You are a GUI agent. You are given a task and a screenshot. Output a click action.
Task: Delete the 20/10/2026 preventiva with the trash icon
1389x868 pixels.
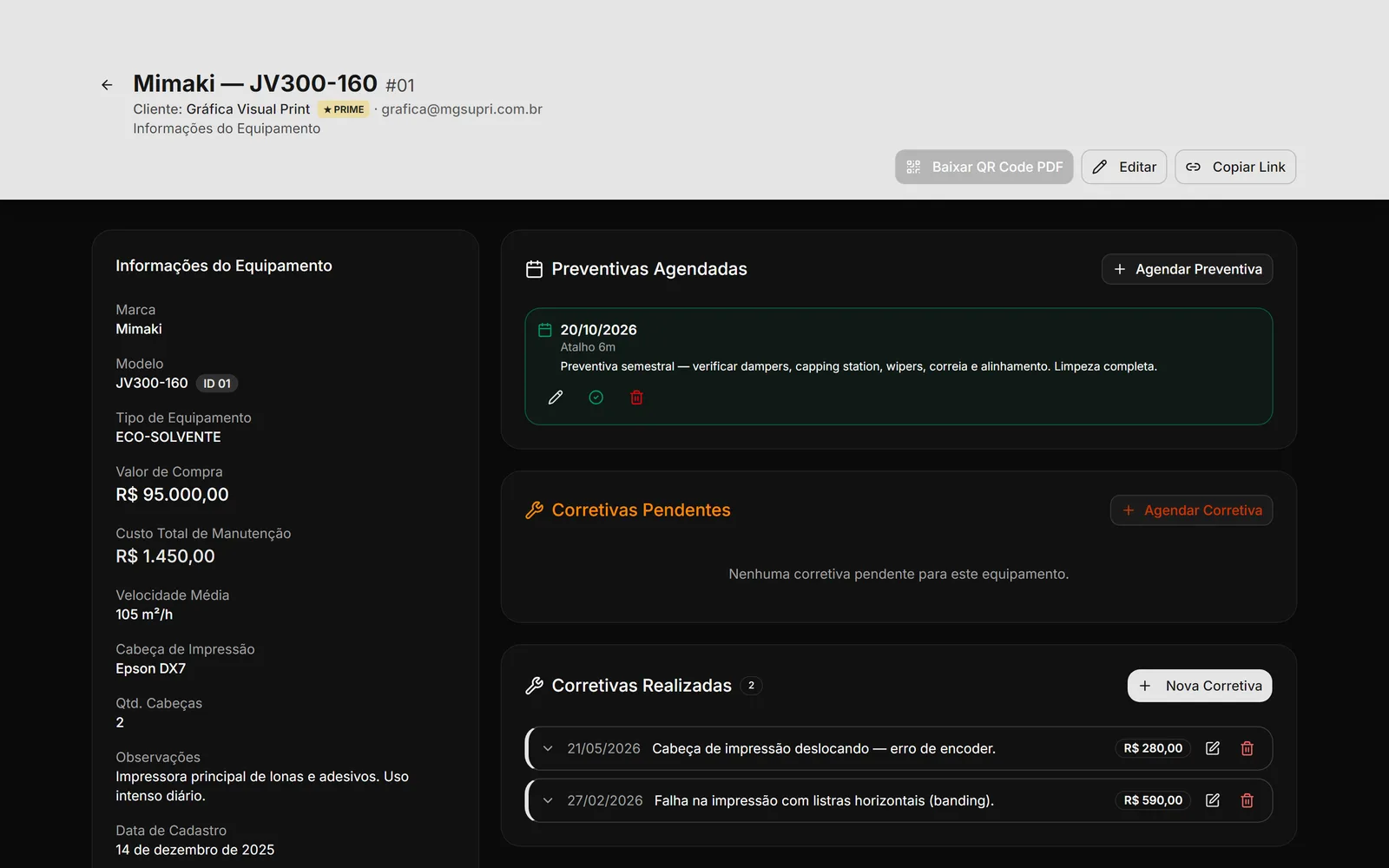[636, 398]
